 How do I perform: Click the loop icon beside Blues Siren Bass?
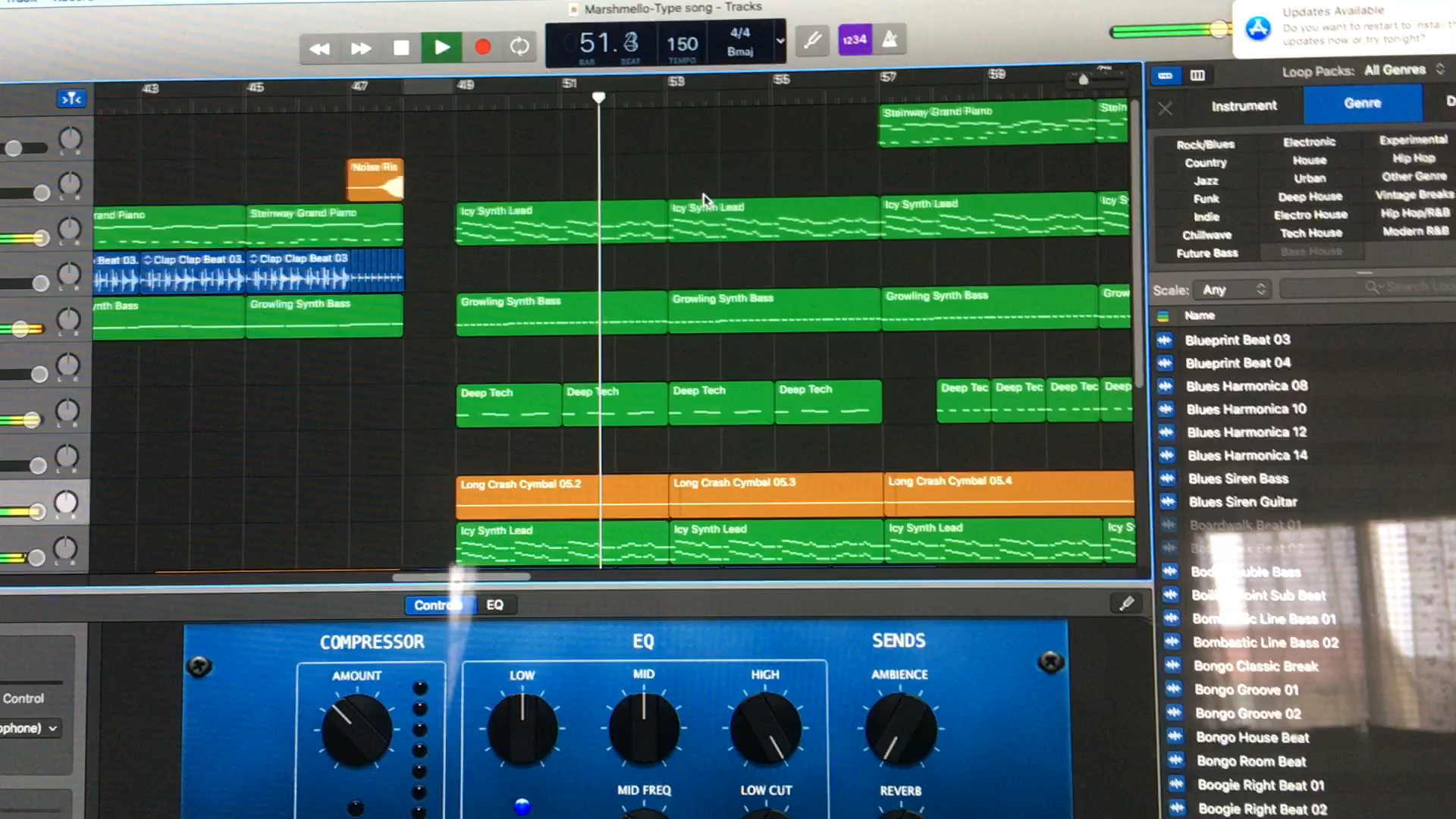click(x=1167, y=479)
